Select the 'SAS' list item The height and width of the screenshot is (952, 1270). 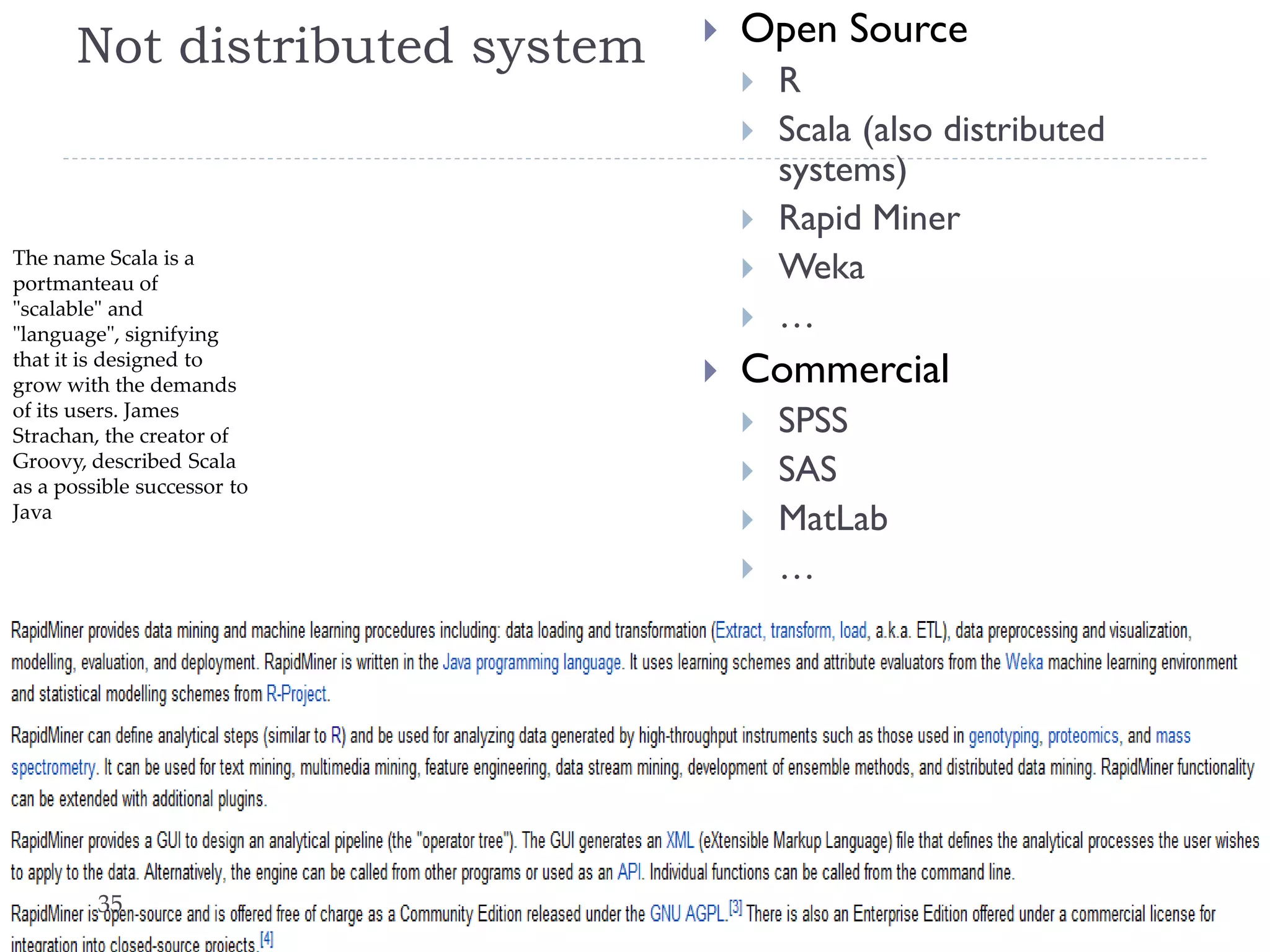(x=807, y=469)
